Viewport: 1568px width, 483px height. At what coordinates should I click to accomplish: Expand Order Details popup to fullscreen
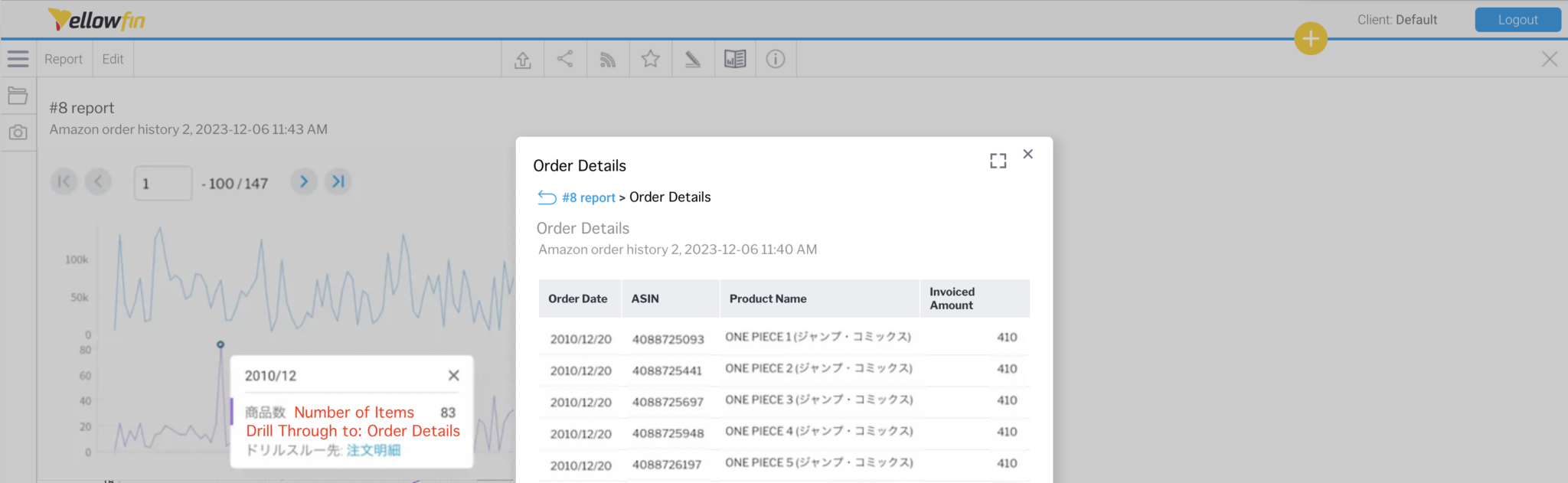pyautogui.click(x=998, y=161)
